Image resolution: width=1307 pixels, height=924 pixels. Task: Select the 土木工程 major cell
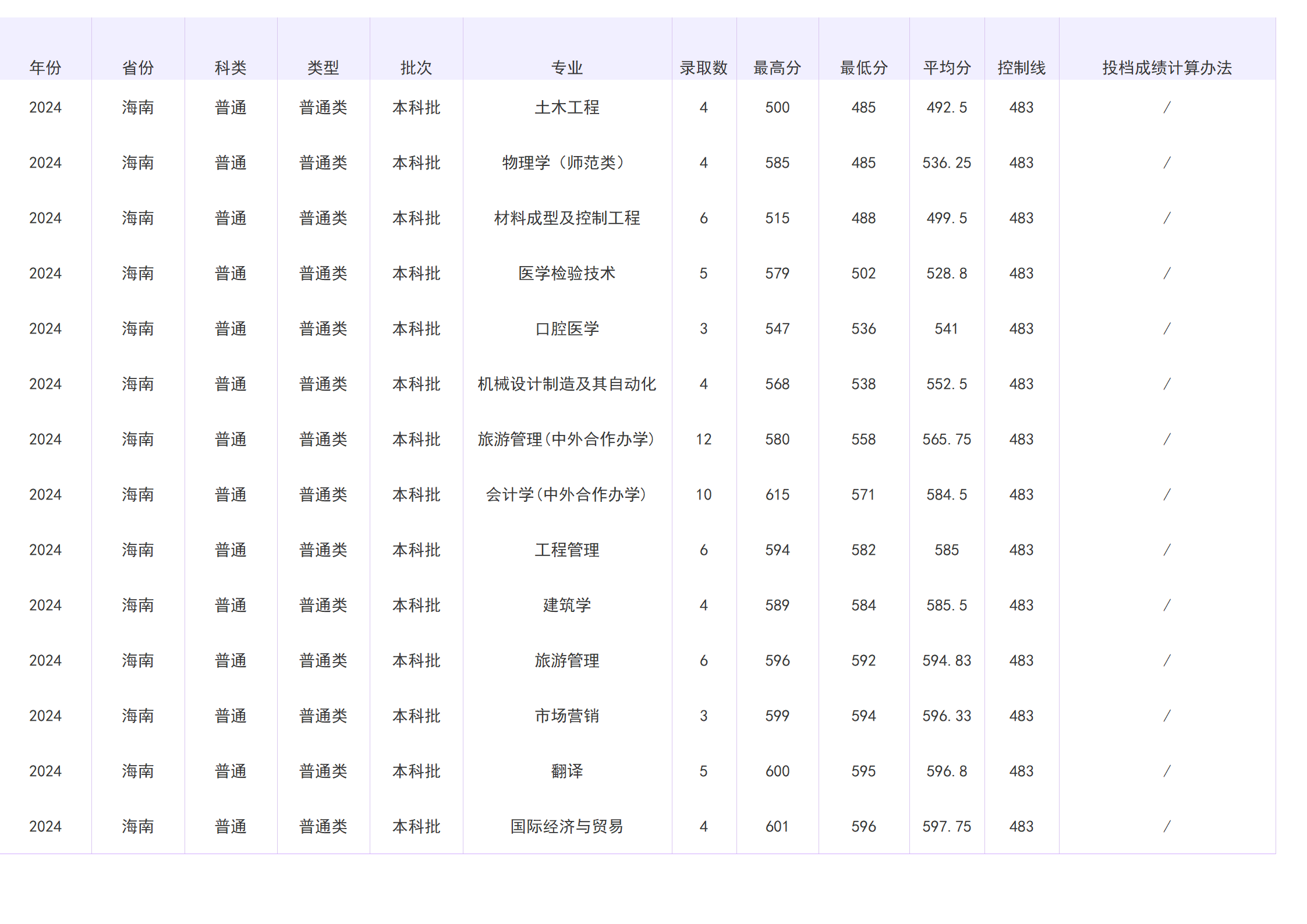click(566, 107)
